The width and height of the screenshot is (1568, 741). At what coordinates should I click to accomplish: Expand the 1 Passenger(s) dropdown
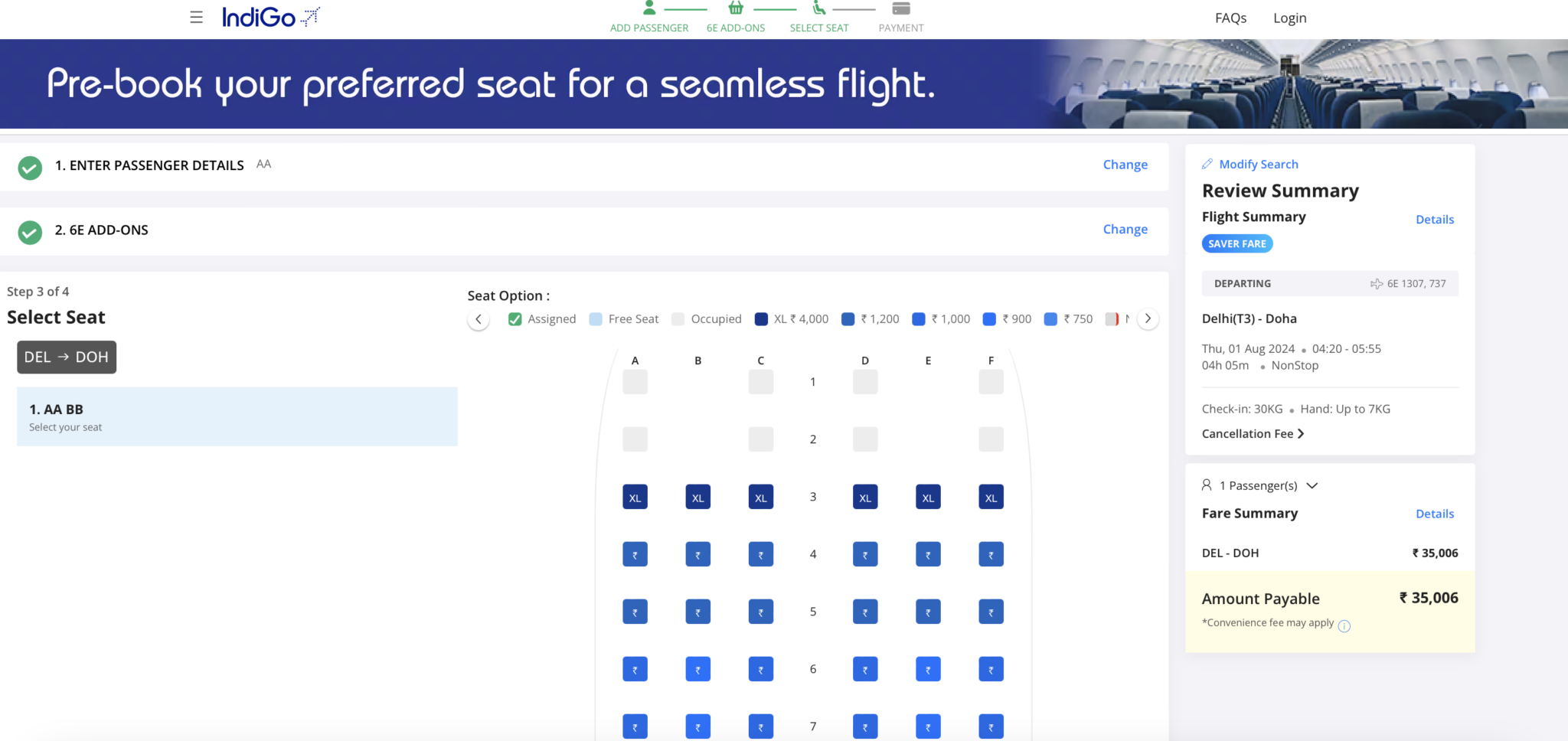coord(1312,485)
